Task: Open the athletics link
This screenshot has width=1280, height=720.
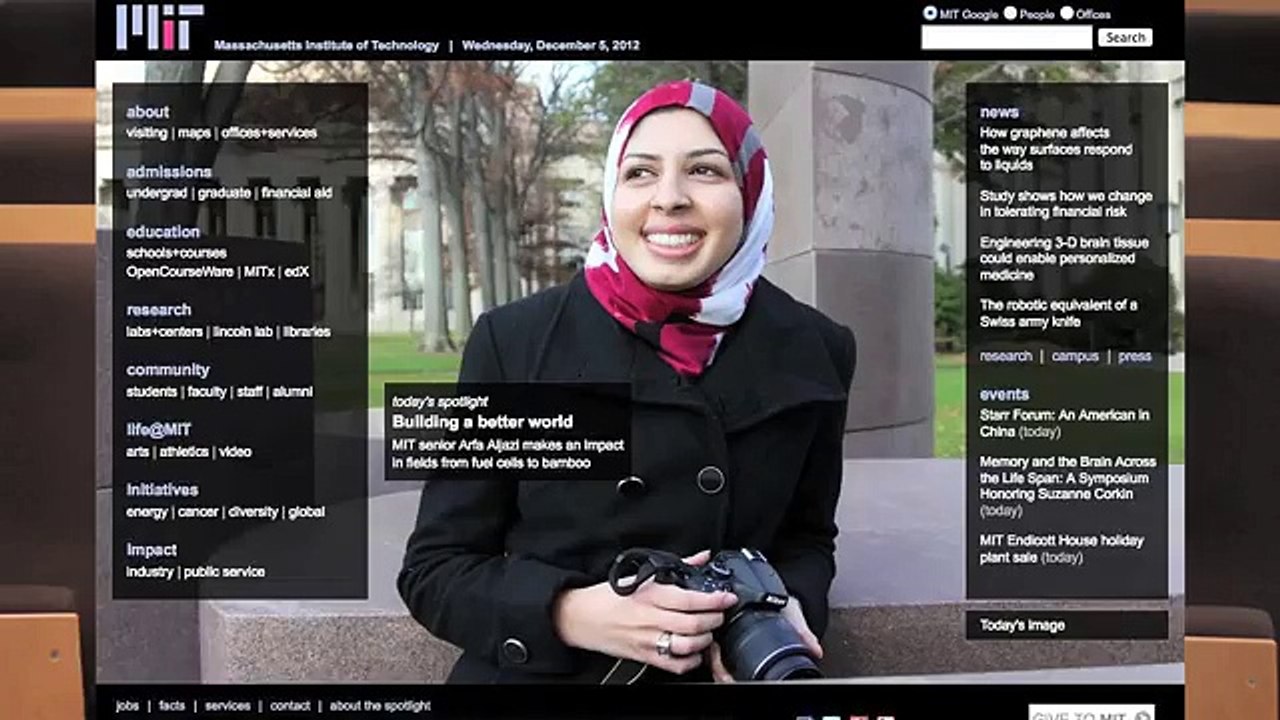Action: (x=184, y=452)
